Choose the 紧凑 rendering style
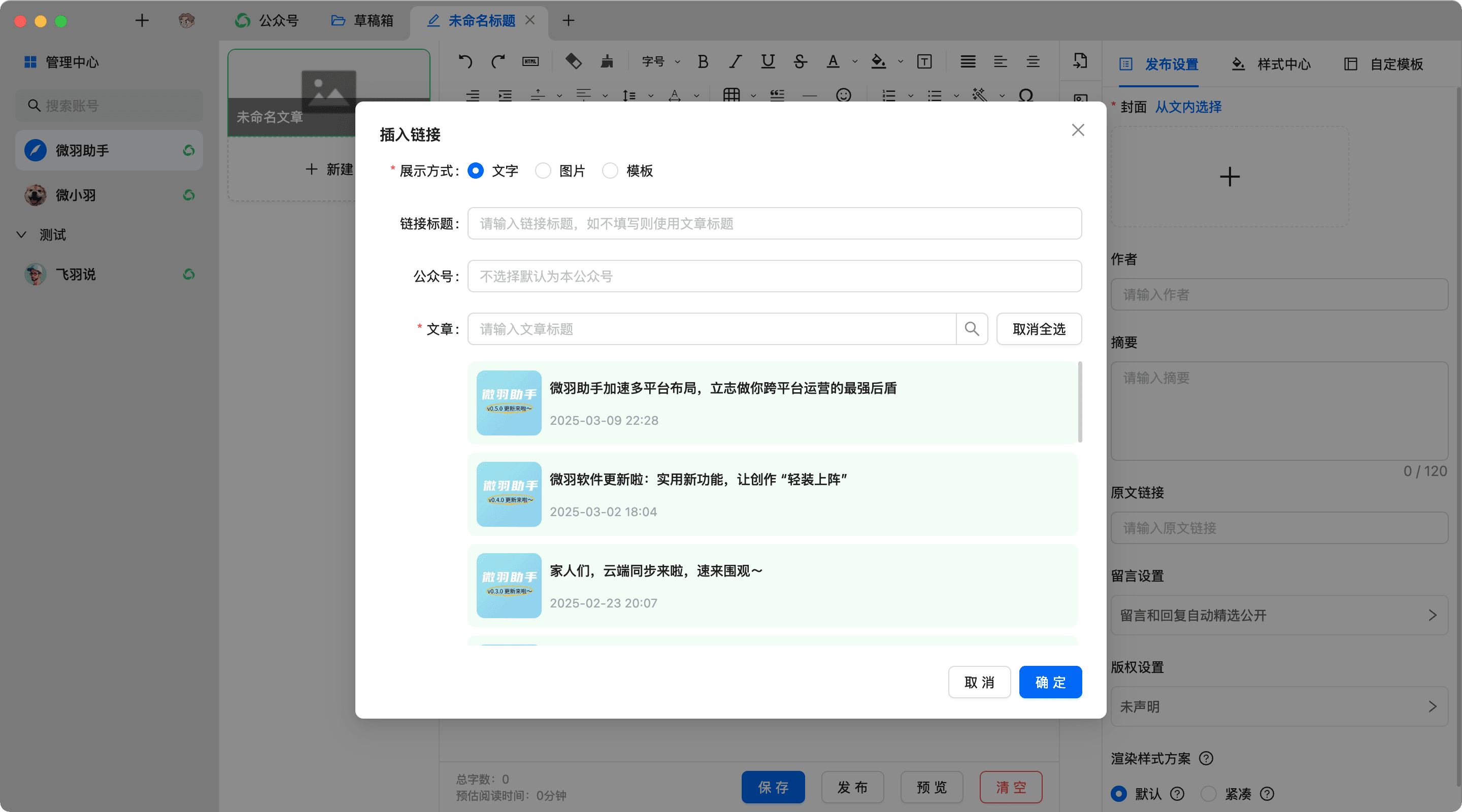The height and width of the screenshot is (812, 1462). (1208, 793)
